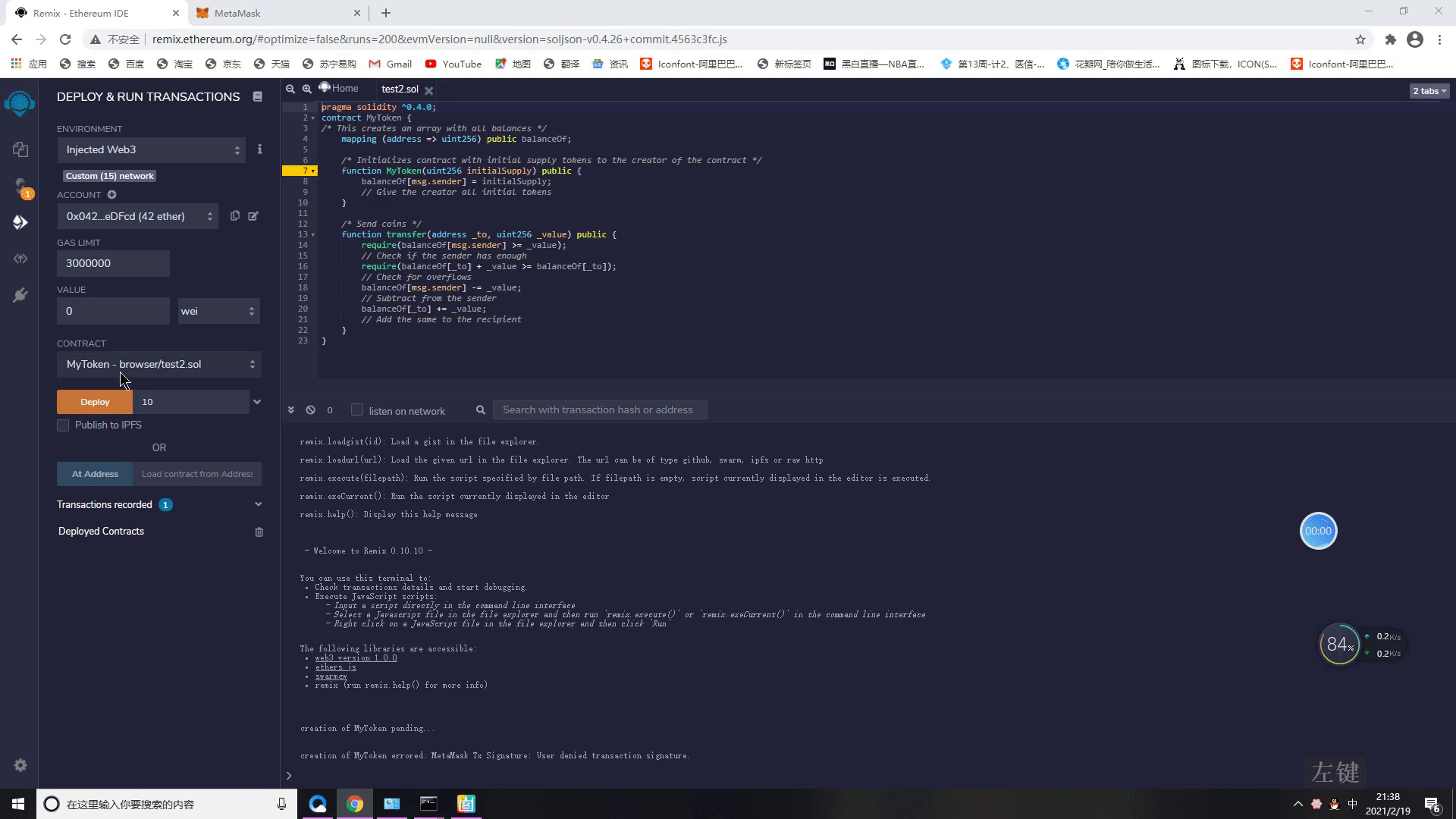
Task: Open the web3 version 1.0.0 link
Action: (x=356, y=658)
